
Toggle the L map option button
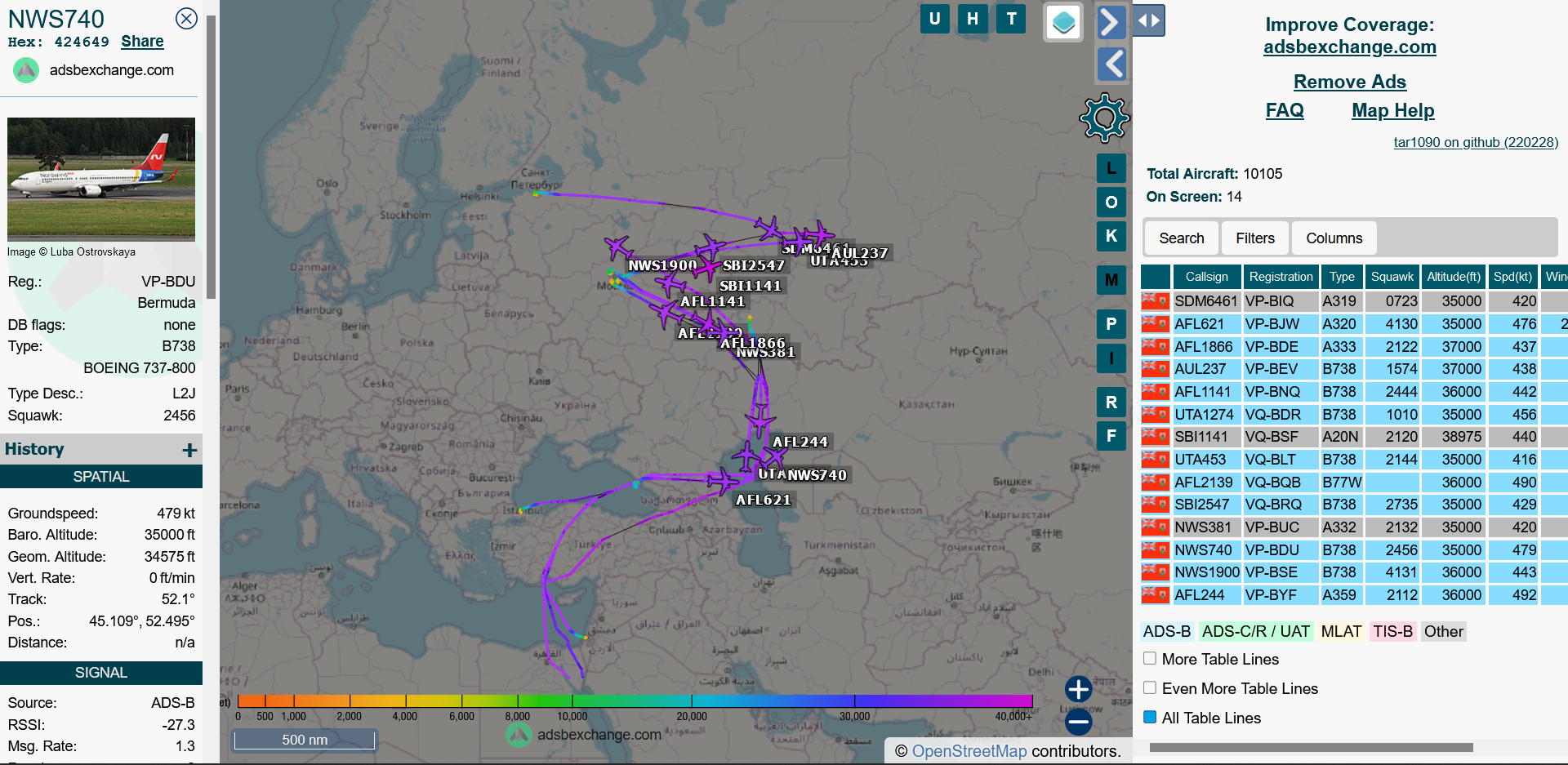(x=1111, y=168)
